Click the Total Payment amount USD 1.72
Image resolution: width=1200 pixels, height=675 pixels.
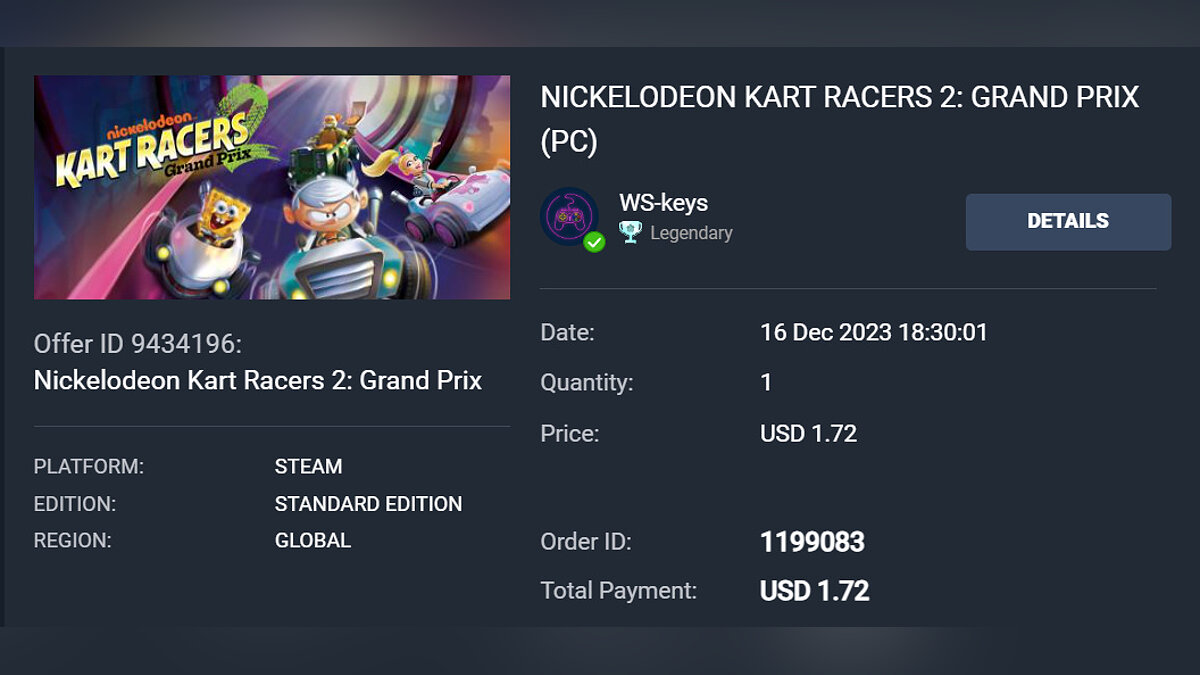click(x=814, y=591)
